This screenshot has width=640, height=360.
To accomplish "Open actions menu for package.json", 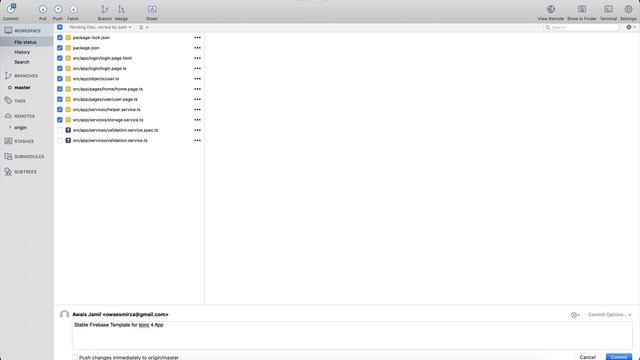I will [198, 48].
